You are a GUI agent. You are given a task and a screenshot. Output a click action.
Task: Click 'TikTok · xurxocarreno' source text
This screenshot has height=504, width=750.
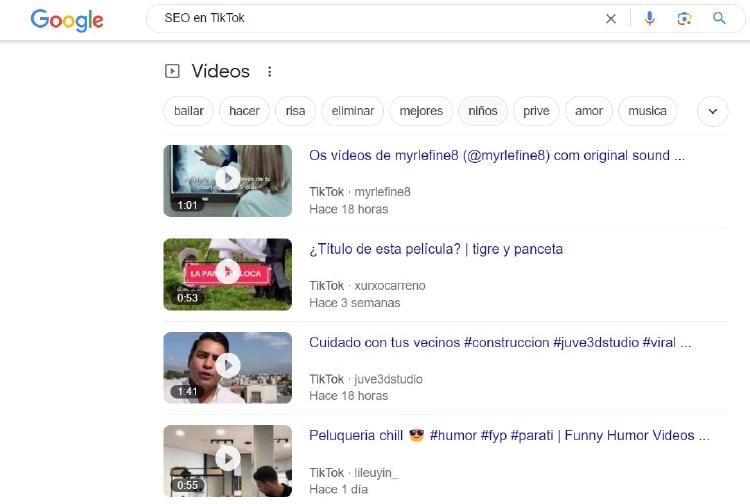[367, 285]
